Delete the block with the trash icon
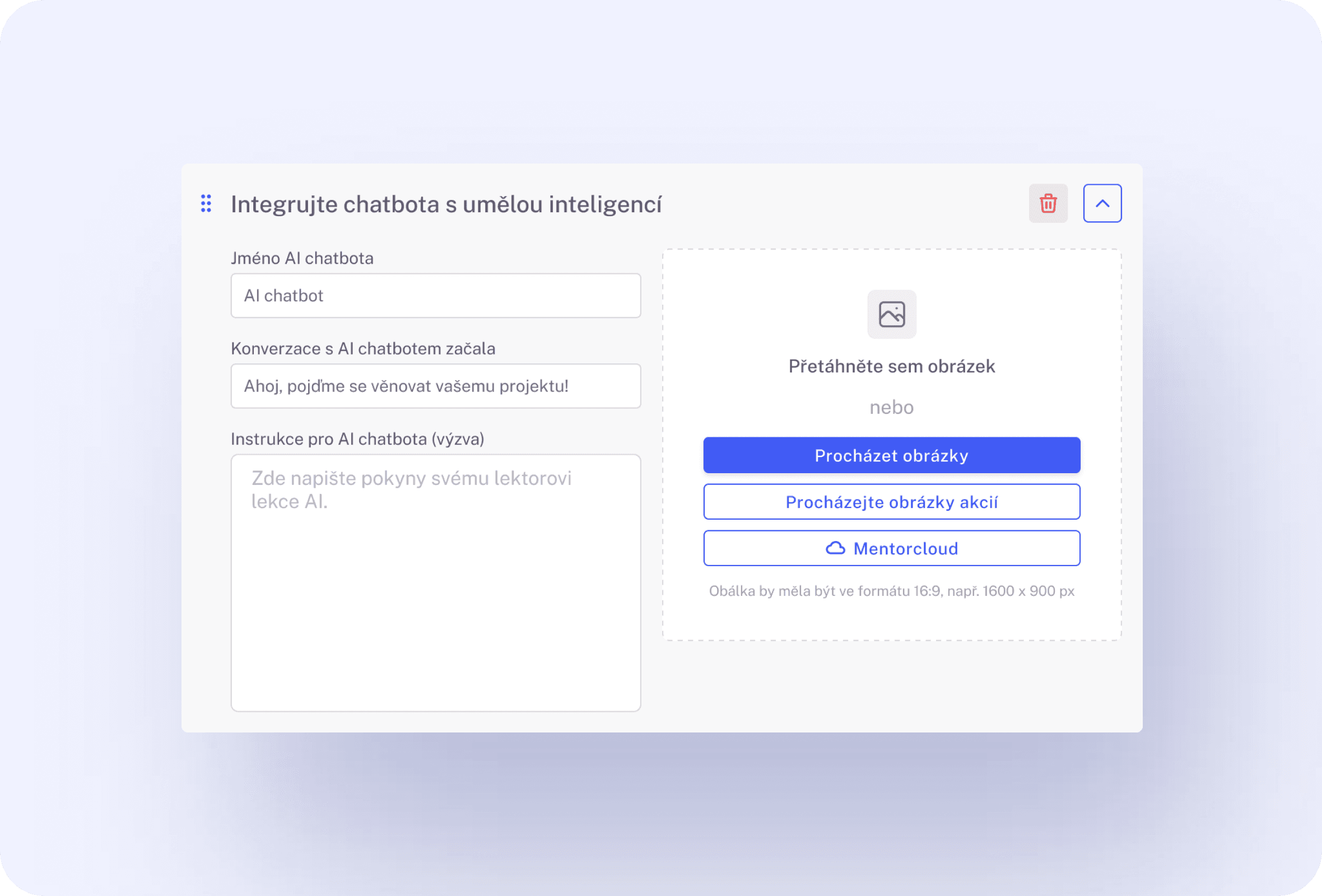The width and height of the screenshot is (1322, 896). pos(1048,203)
